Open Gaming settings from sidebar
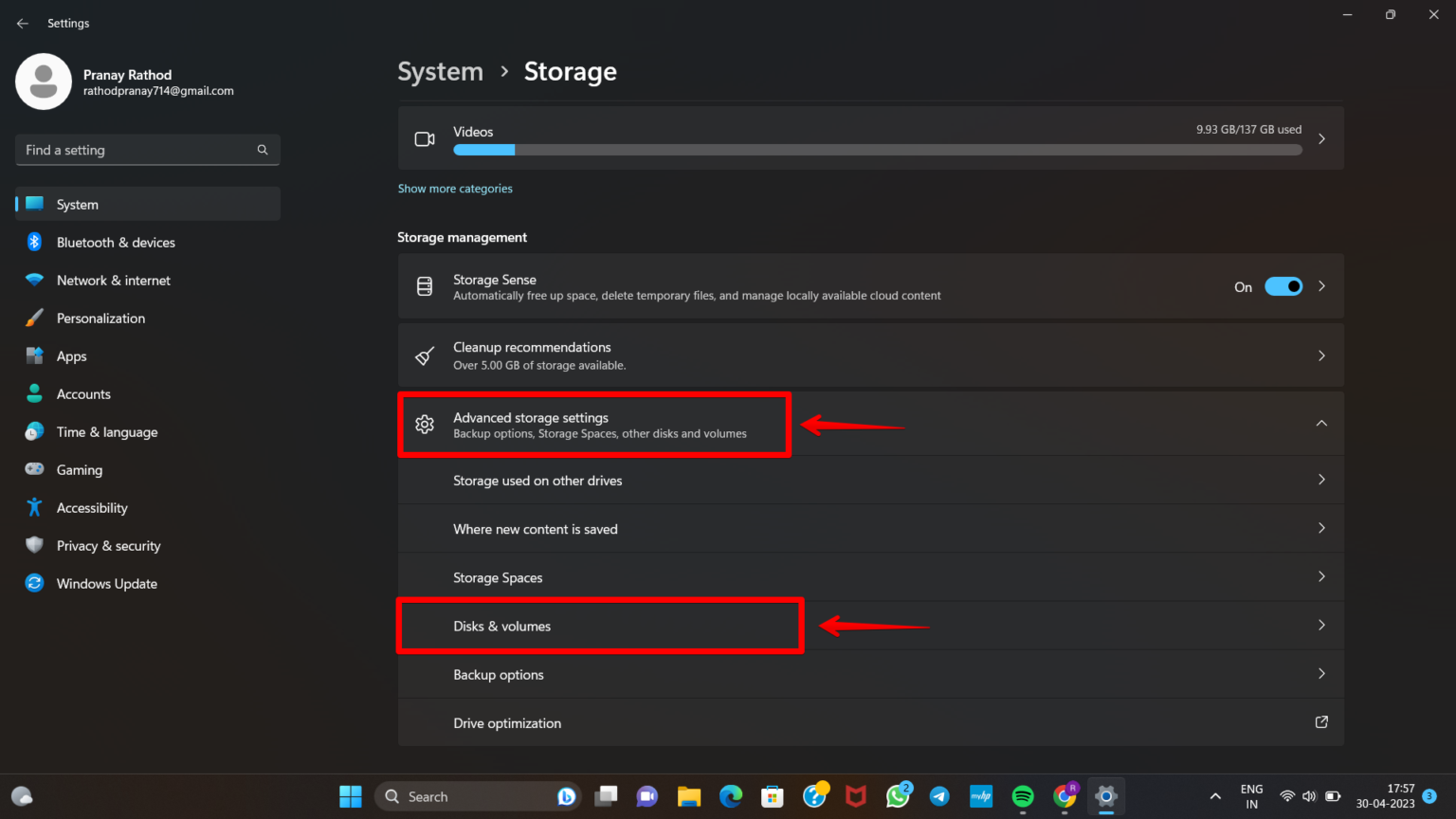 point(79,469)
